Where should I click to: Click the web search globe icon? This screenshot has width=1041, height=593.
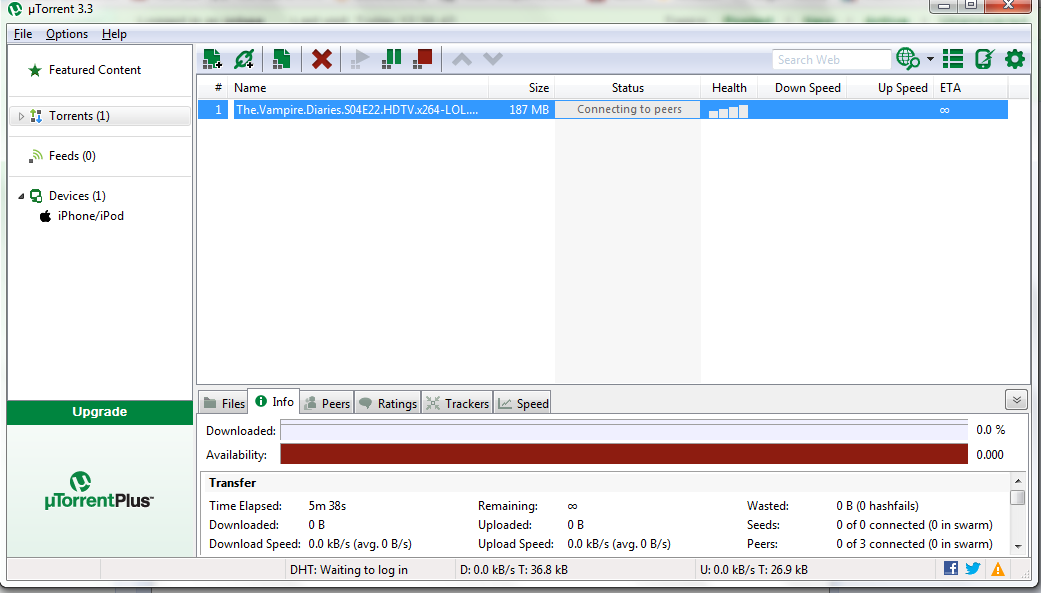(x=908, y=59)
